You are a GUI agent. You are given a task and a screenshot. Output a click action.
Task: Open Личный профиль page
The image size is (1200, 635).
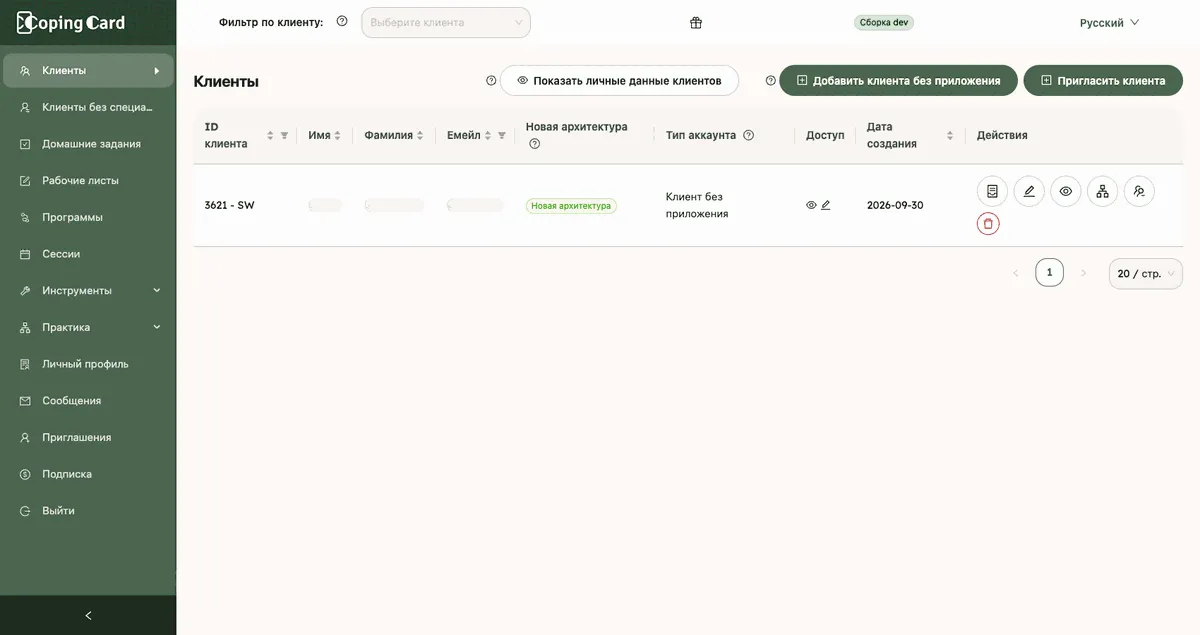[88, 364]
